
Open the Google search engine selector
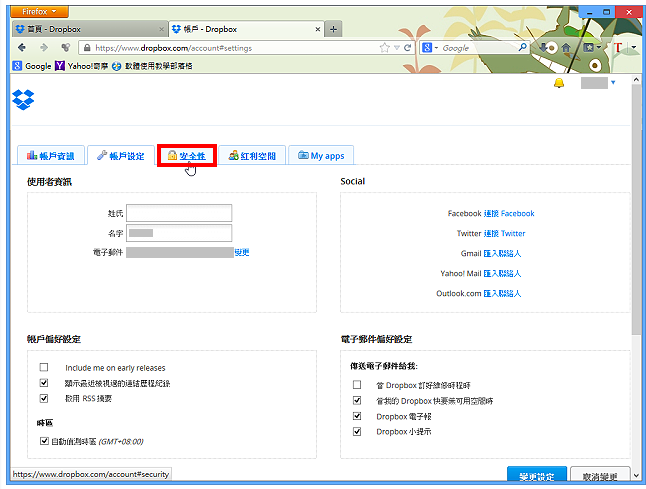pos(430,48)
